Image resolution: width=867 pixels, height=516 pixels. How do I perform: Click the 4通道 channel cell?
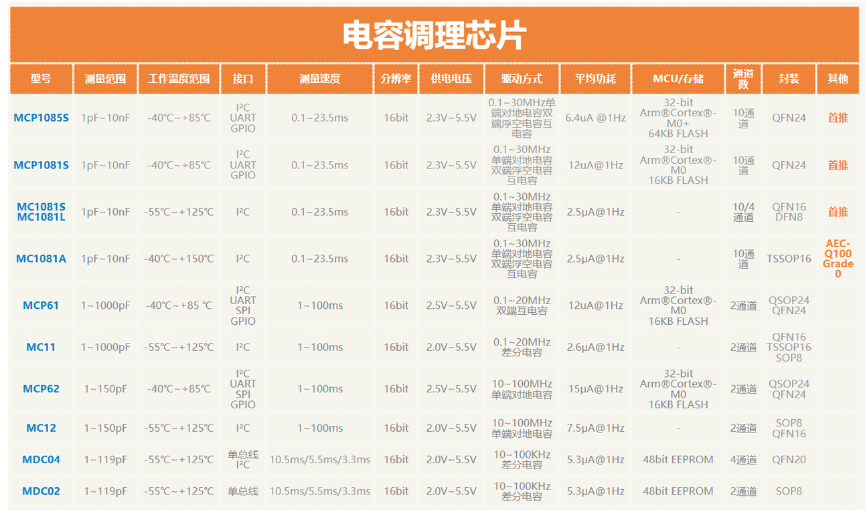(x=743, y=460)
